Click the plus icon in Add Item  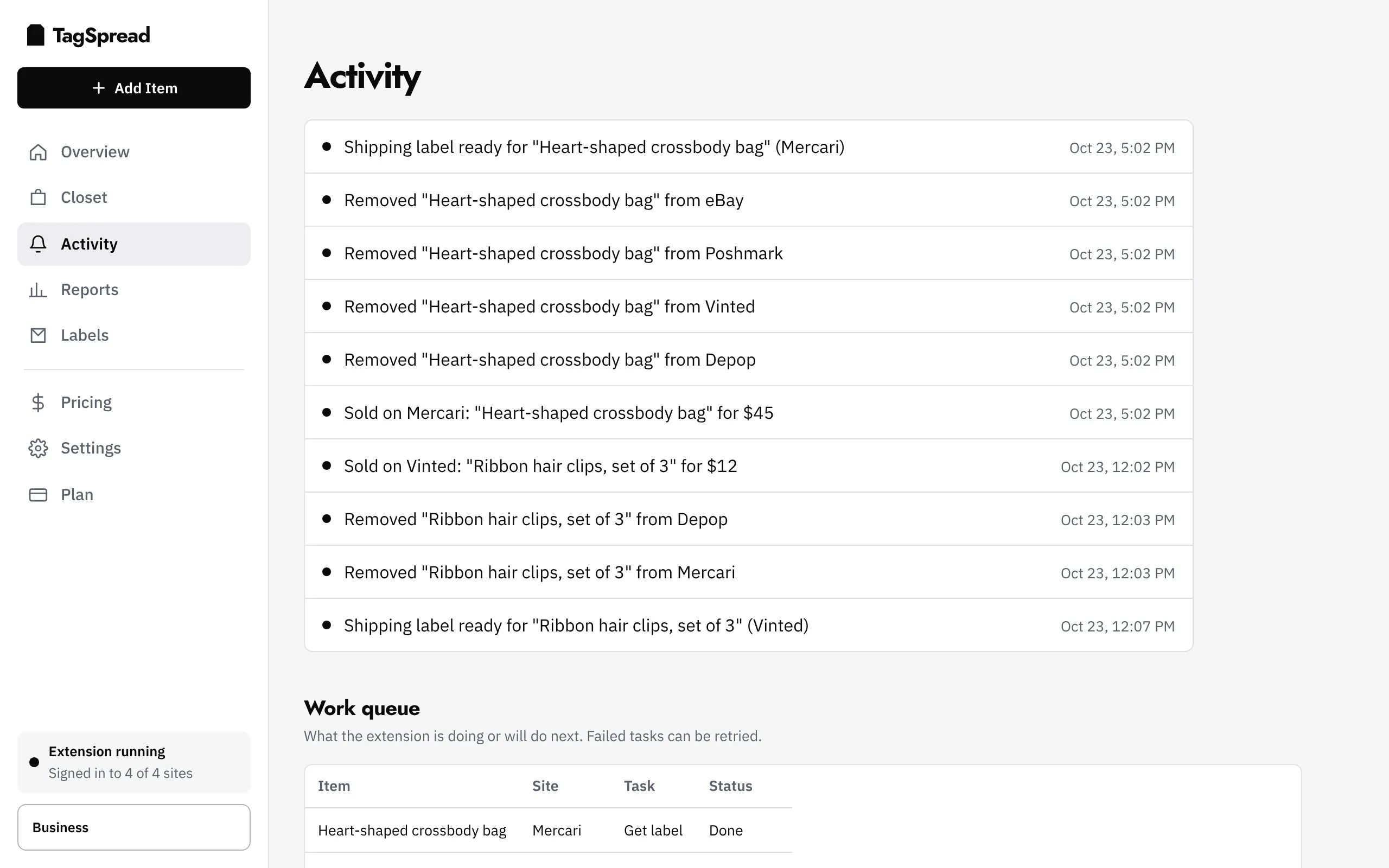[99, 88]
